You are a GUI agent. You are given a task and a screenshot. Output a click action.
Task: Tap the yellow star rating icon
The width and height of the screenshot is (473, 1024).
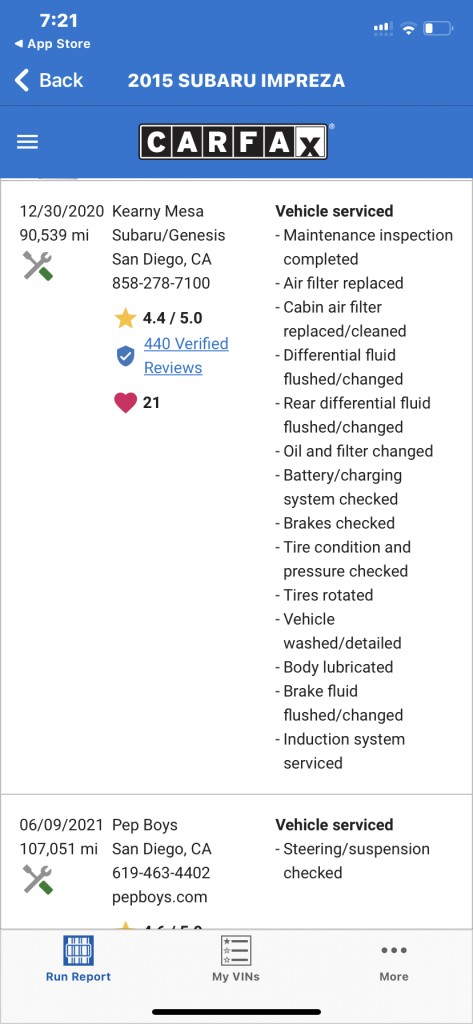tap(125, 319)
